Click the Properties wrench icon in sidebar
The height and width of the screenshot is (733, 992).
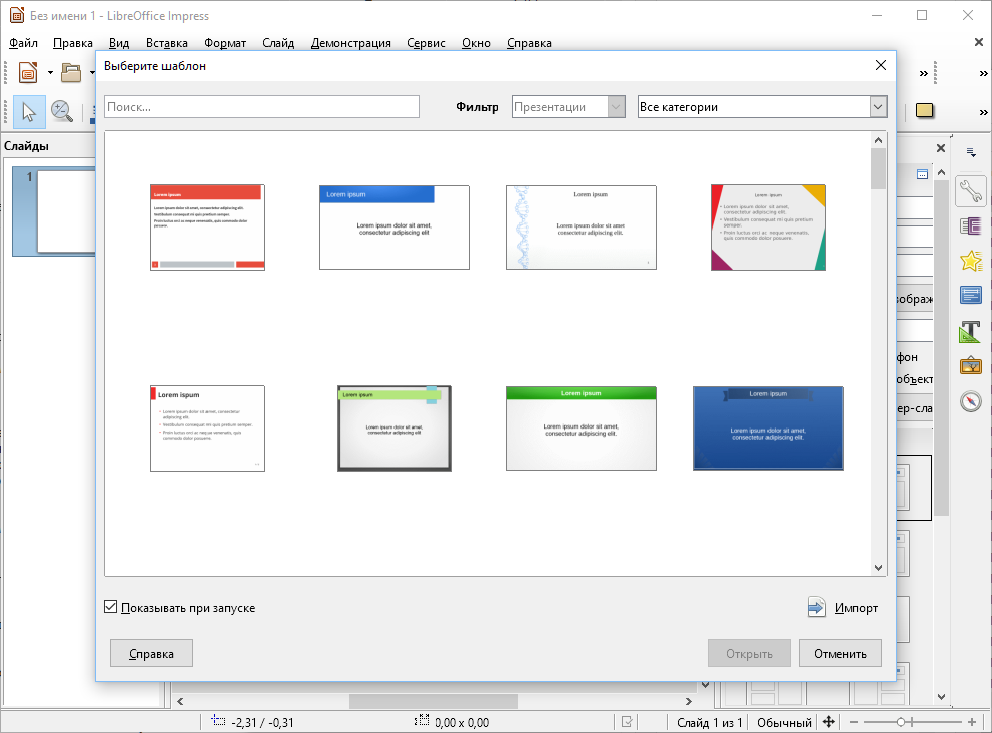[971, 189]
